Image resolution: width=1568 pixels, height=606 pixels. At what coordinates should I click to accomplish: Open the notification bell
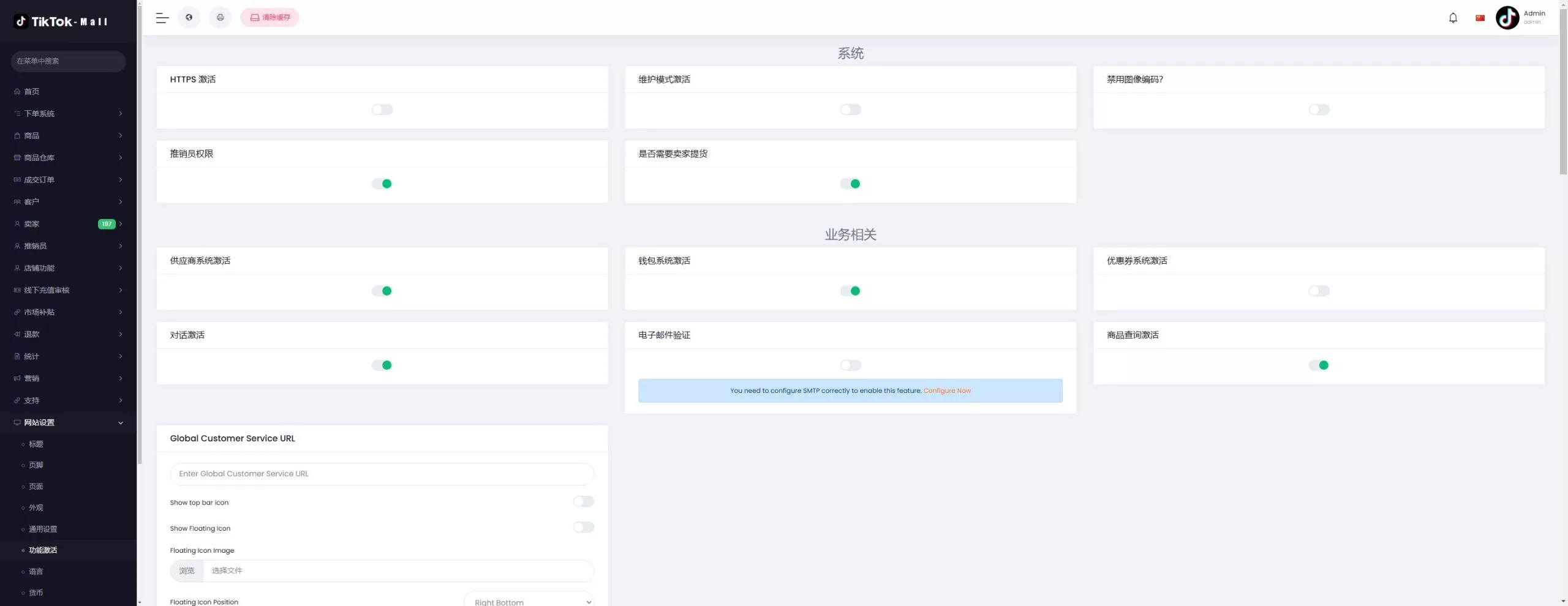(x=1453, y=18)
